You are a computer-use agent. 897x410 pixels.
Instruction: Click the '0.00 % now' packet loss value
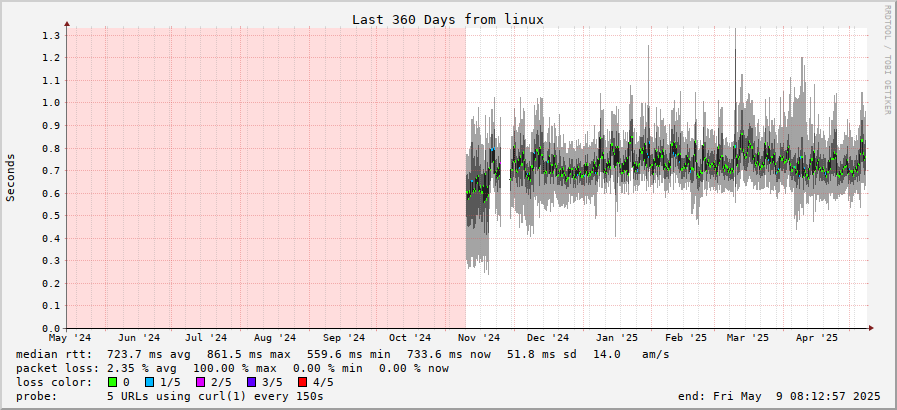click(x=414, y=368)
